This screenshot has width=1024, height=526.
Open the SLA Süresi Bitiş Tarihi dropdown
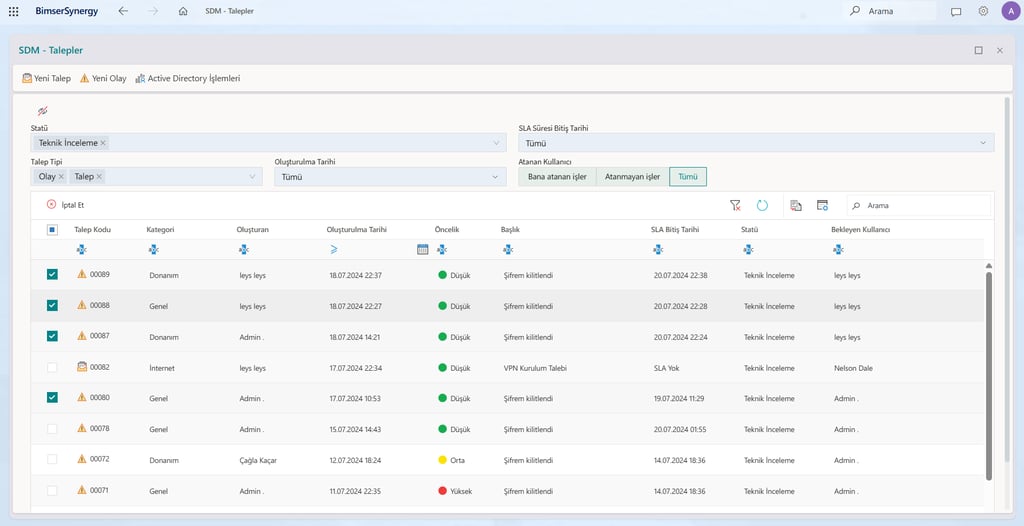click(984, 143)
